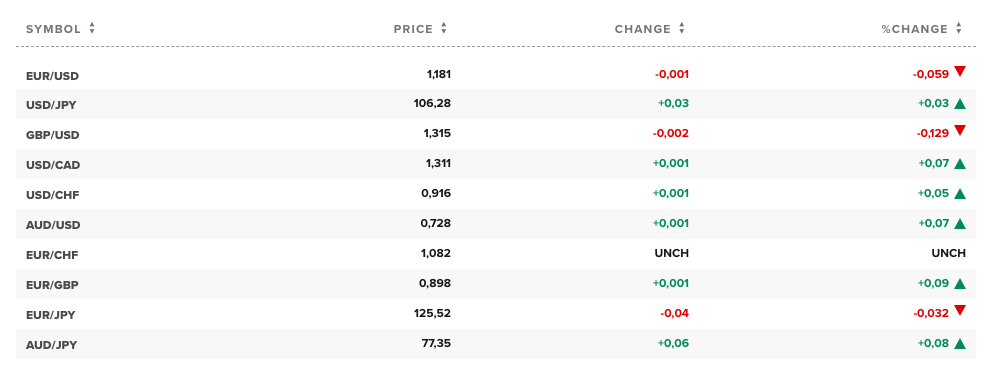Click the green up arrow for EUR/GBP
Screen dimensions: 989x376
[x=960, y=283]
